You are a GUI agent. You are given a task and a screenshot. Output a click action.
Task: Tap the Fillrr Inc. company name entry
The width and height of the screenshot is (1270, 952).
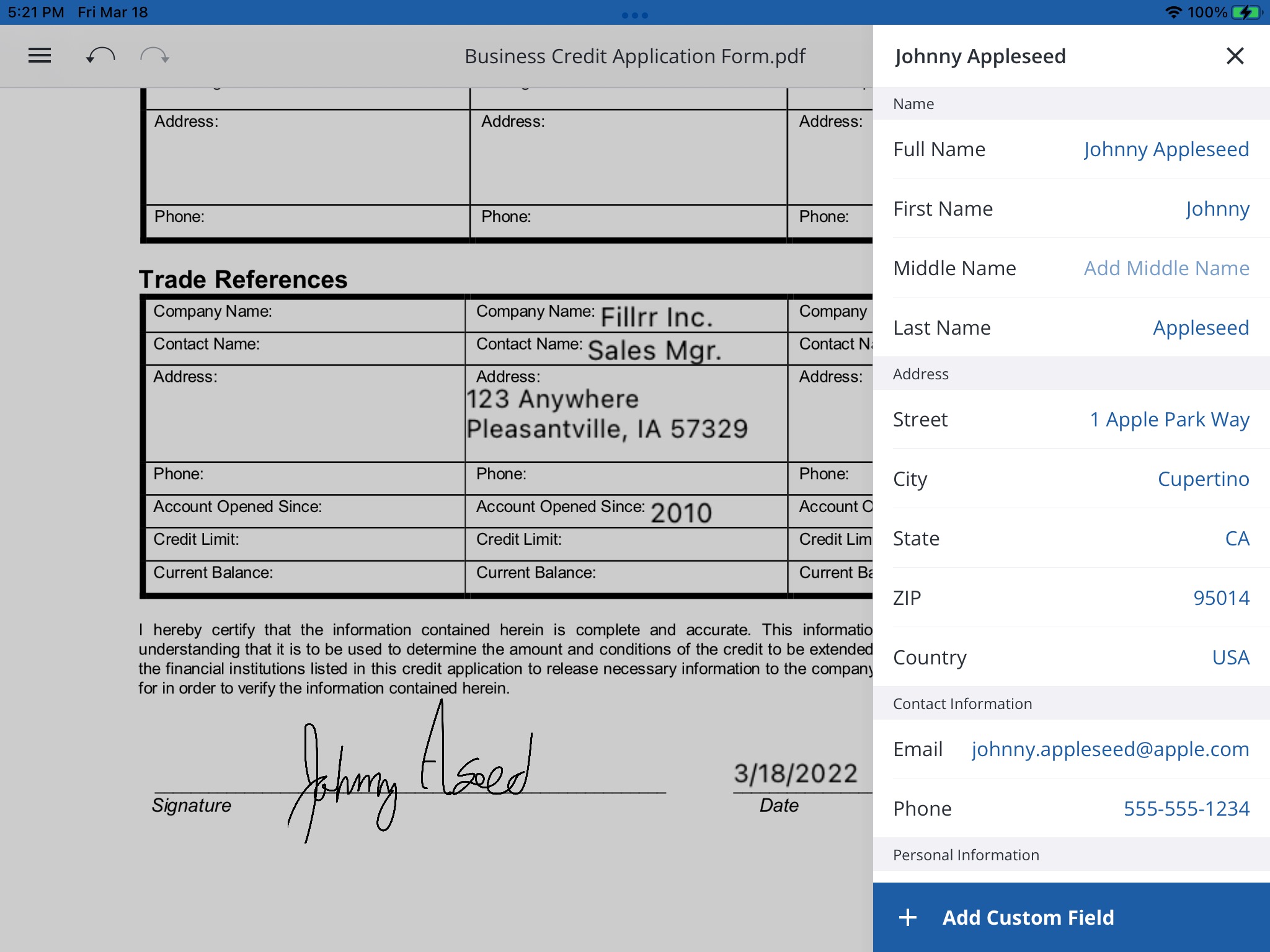[657, 317]
